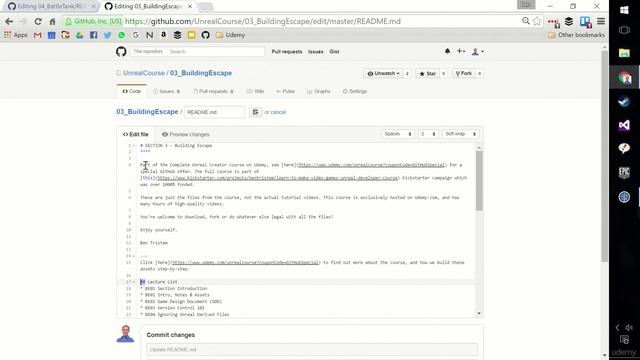Click Gist in the top header
The image size is (640, 360).
tap(334, 52)
